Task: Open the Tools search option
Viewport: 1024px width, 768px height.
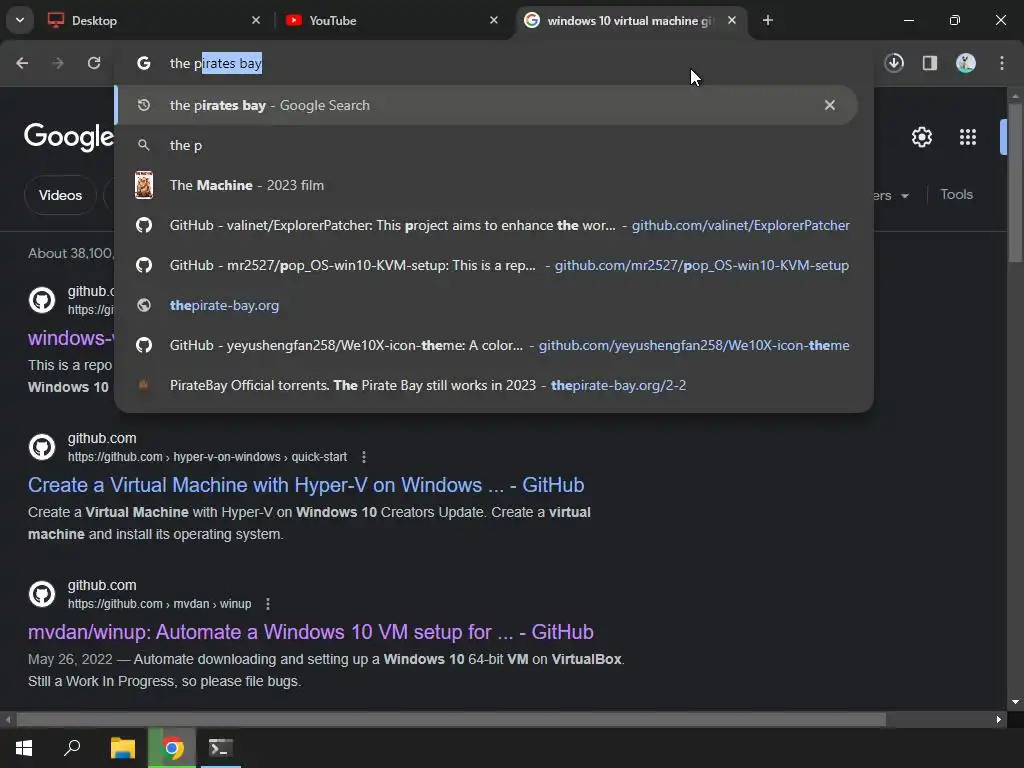Action: pos(956,195)
